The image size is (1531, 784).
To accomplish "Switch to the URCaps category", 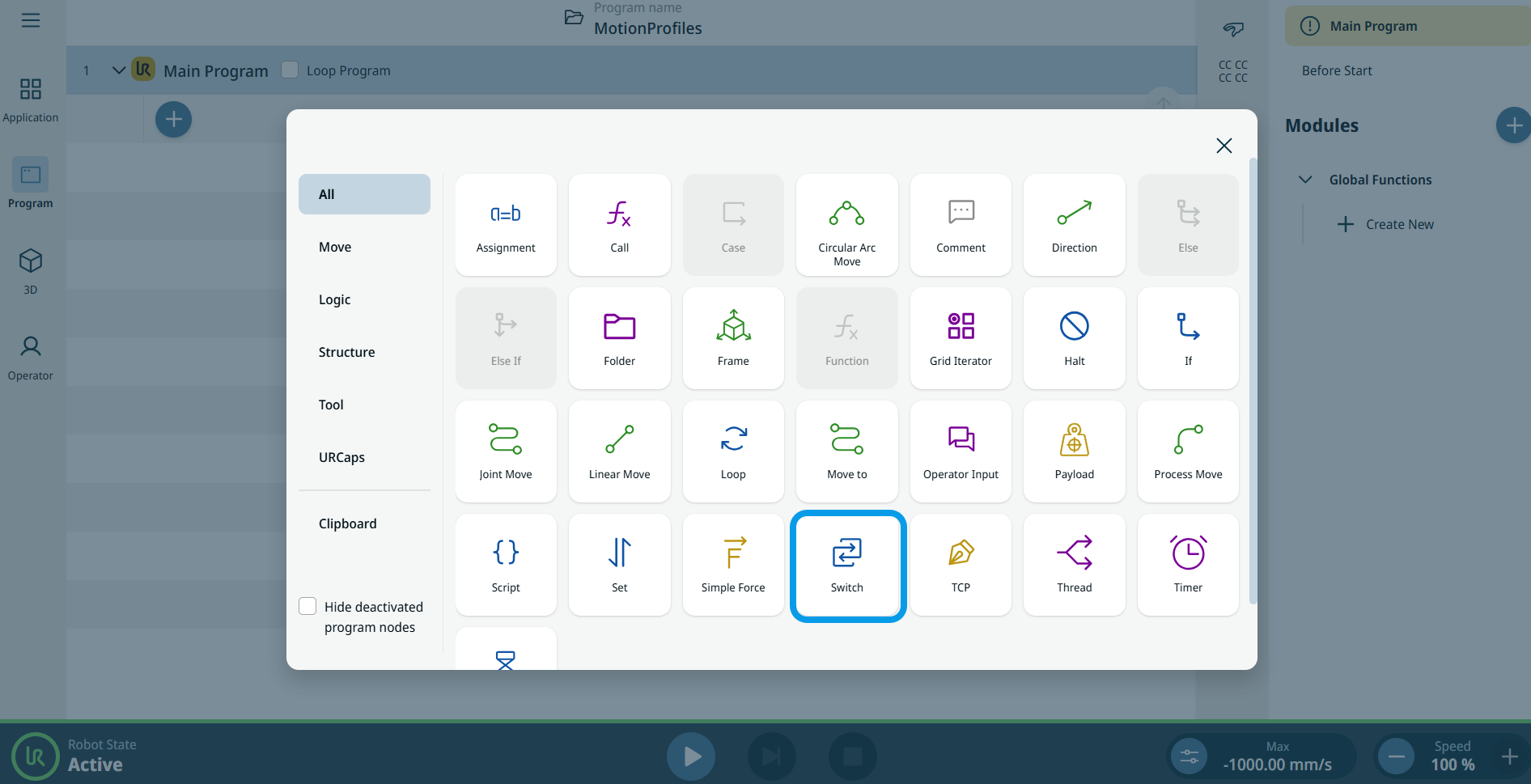I will [341, 457].
